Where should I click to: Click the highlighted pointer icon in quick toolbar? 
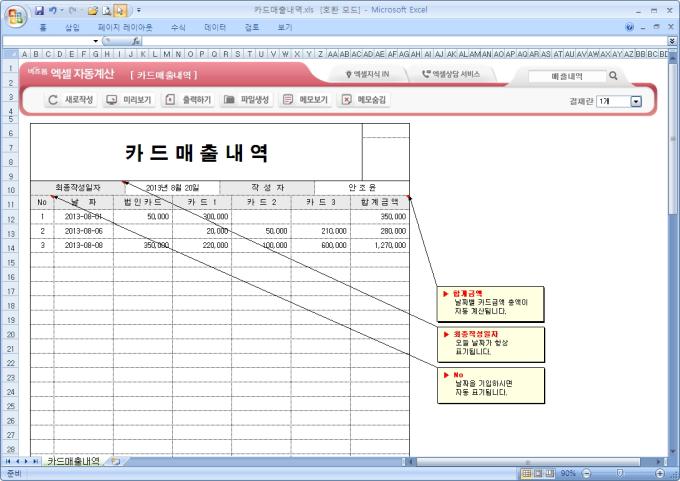[x=121, y=10]
